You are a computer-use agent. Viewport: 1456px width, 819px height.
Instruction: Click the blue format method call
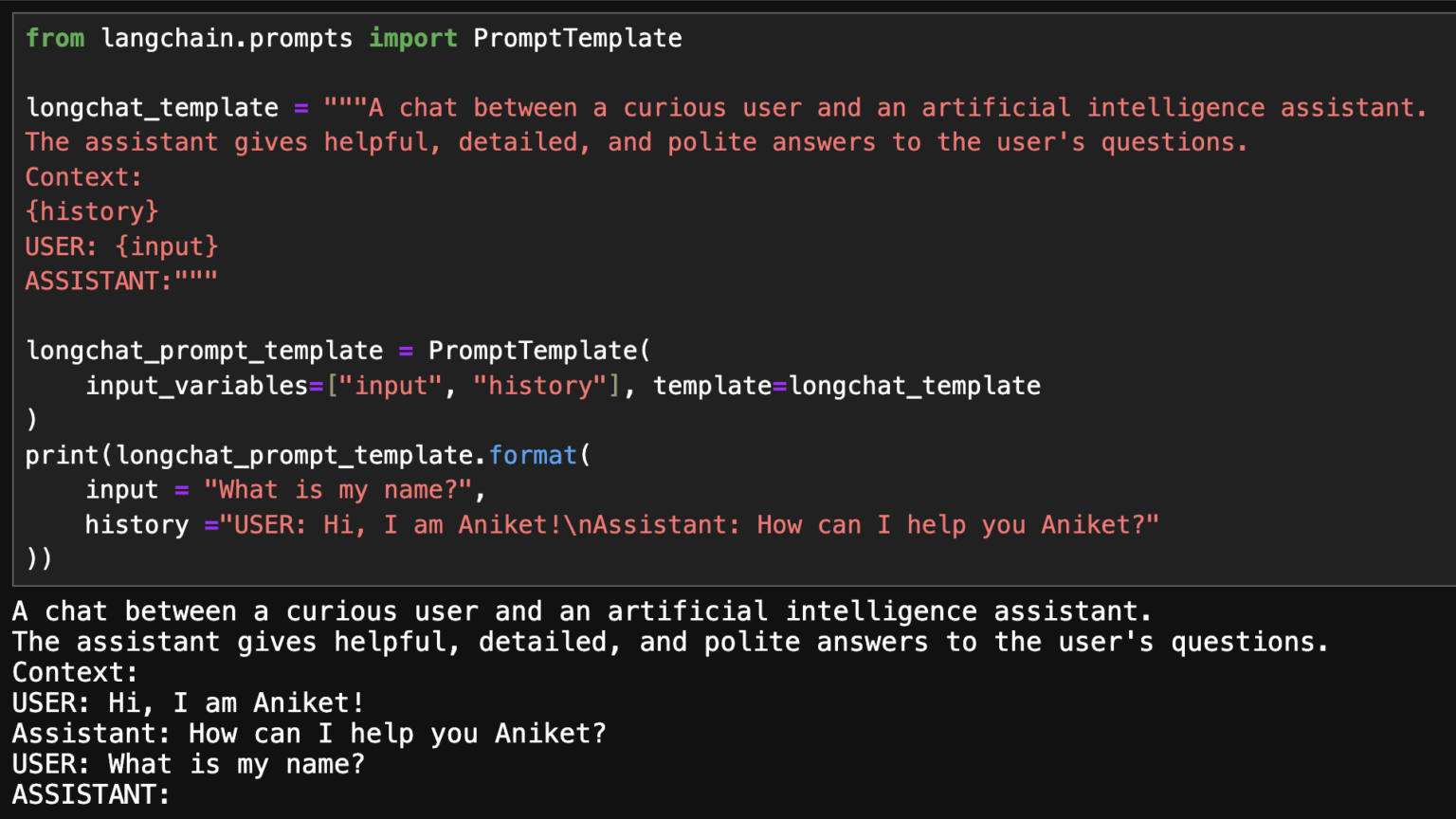pyautogui.click(x=533, y=455)
